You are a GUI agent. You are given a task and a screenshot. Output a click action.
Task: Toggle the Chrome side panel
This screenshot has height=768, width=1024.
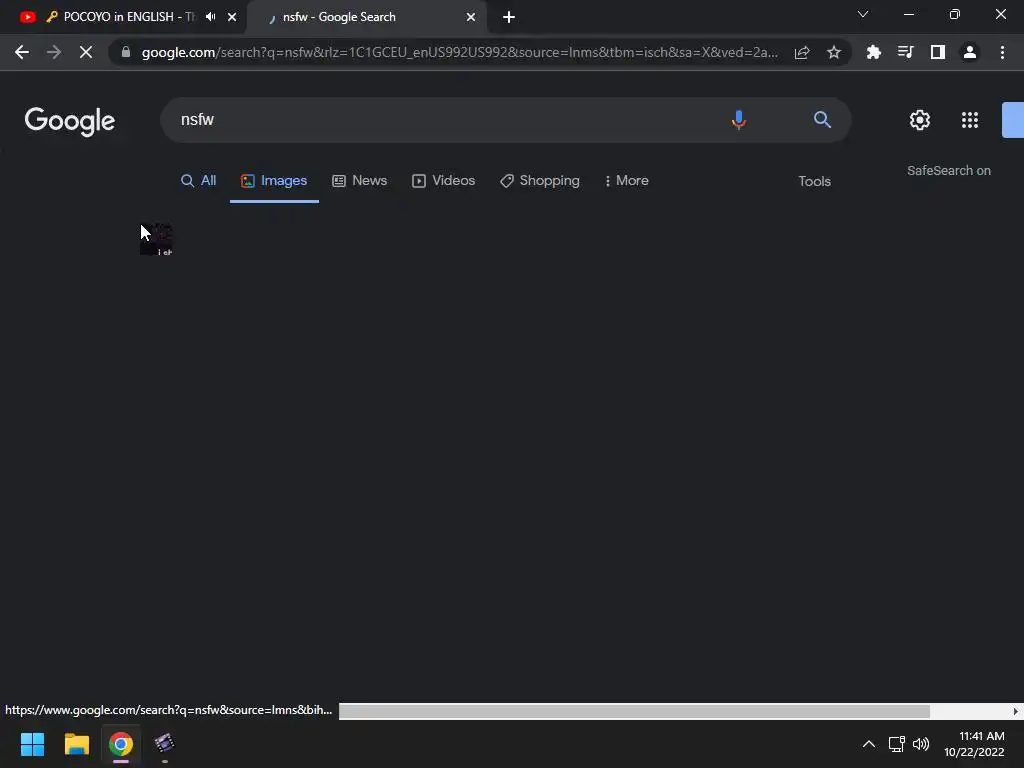point(938,52)
